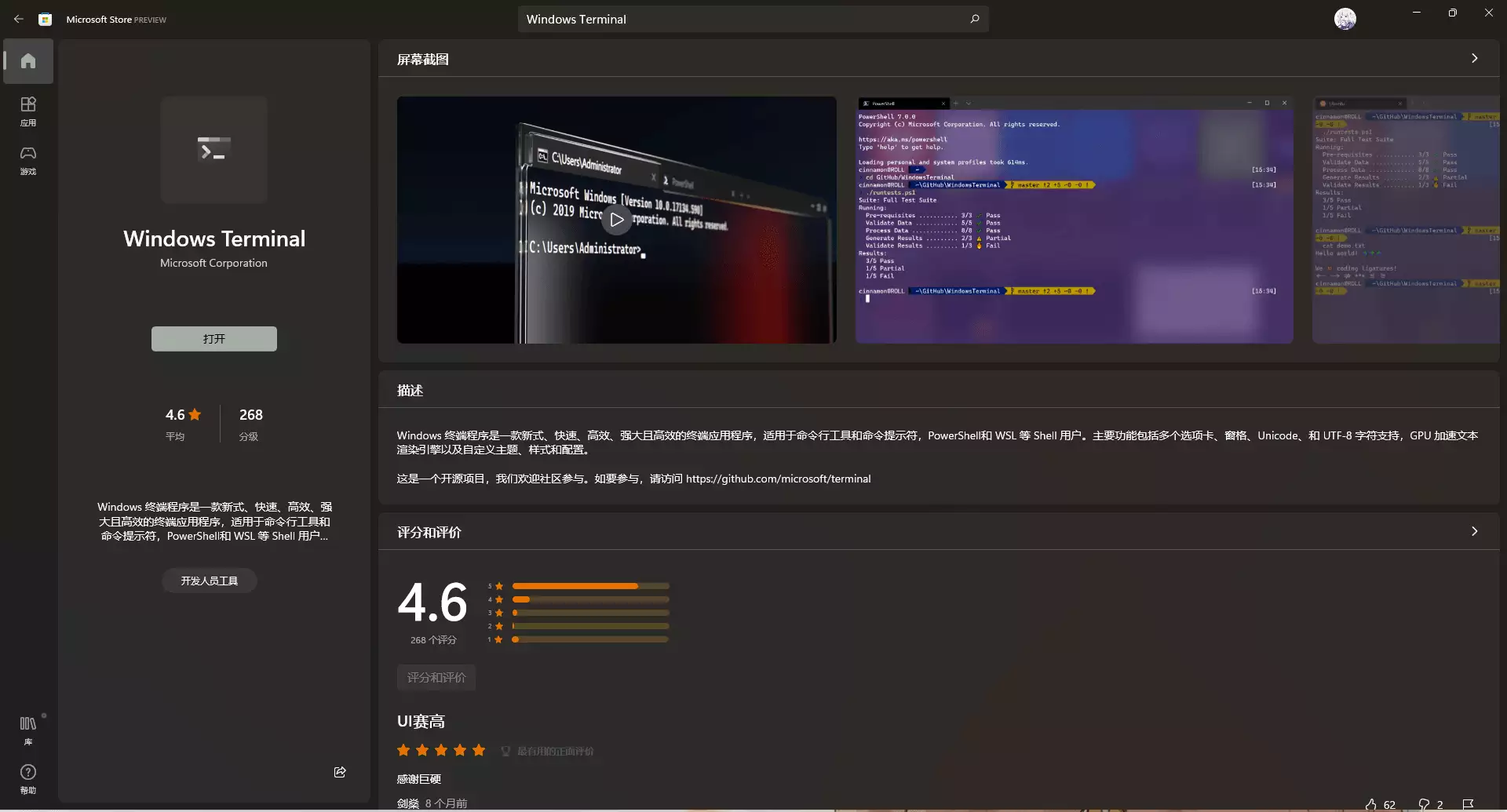1507x812 pixels.
Task: Play the Windows Terminal preview video
Action: coord(616,220)
